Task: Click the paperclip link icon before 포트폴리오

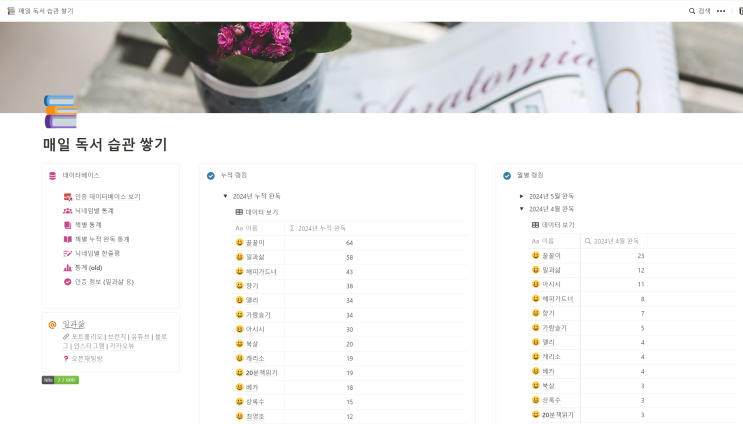Action: coord(66,337)
